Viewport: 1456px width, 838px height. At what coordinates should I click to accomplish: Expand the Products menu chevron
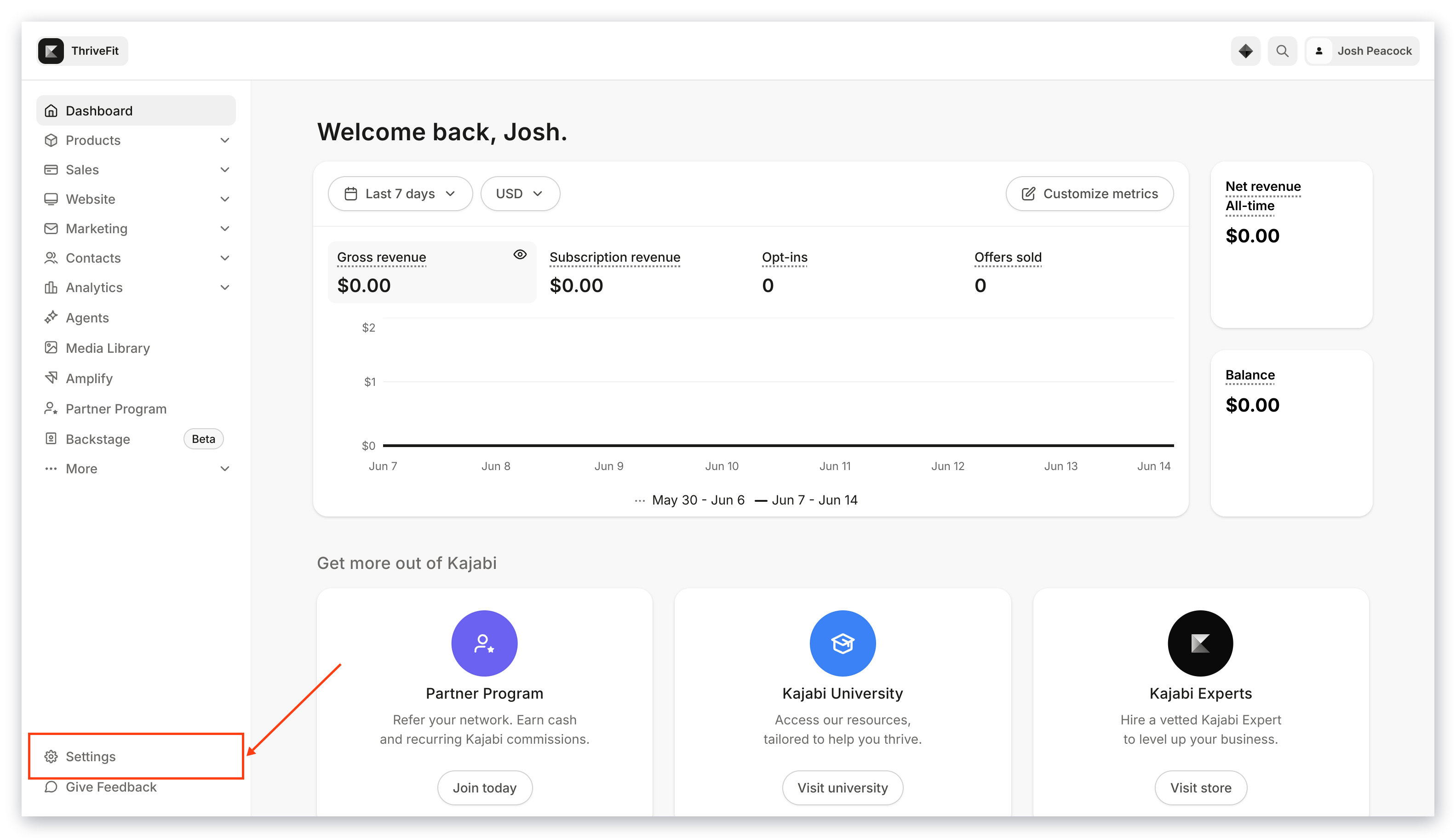(x=225, y=140)
